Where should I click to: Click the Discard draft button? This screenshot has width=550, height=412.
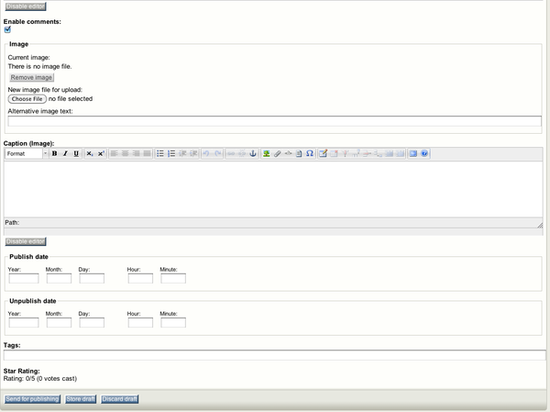tap(120, 399)
